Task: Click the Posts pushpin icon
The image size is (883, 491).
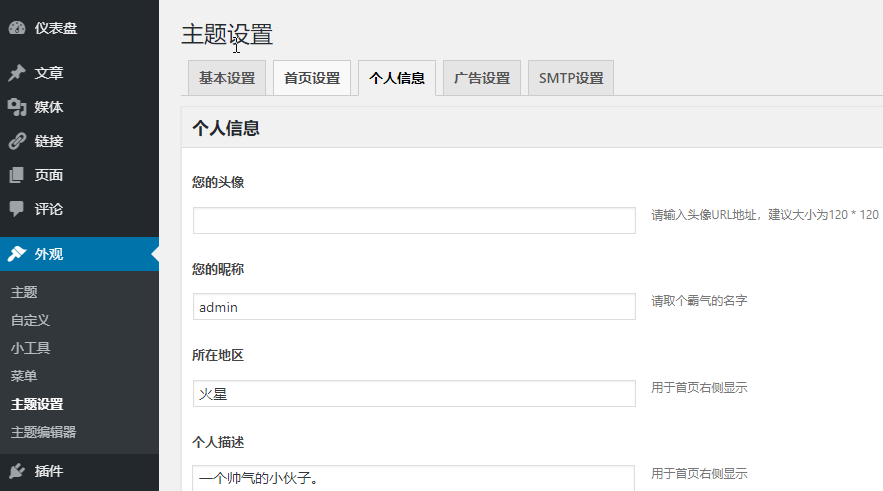Action: 17,73
